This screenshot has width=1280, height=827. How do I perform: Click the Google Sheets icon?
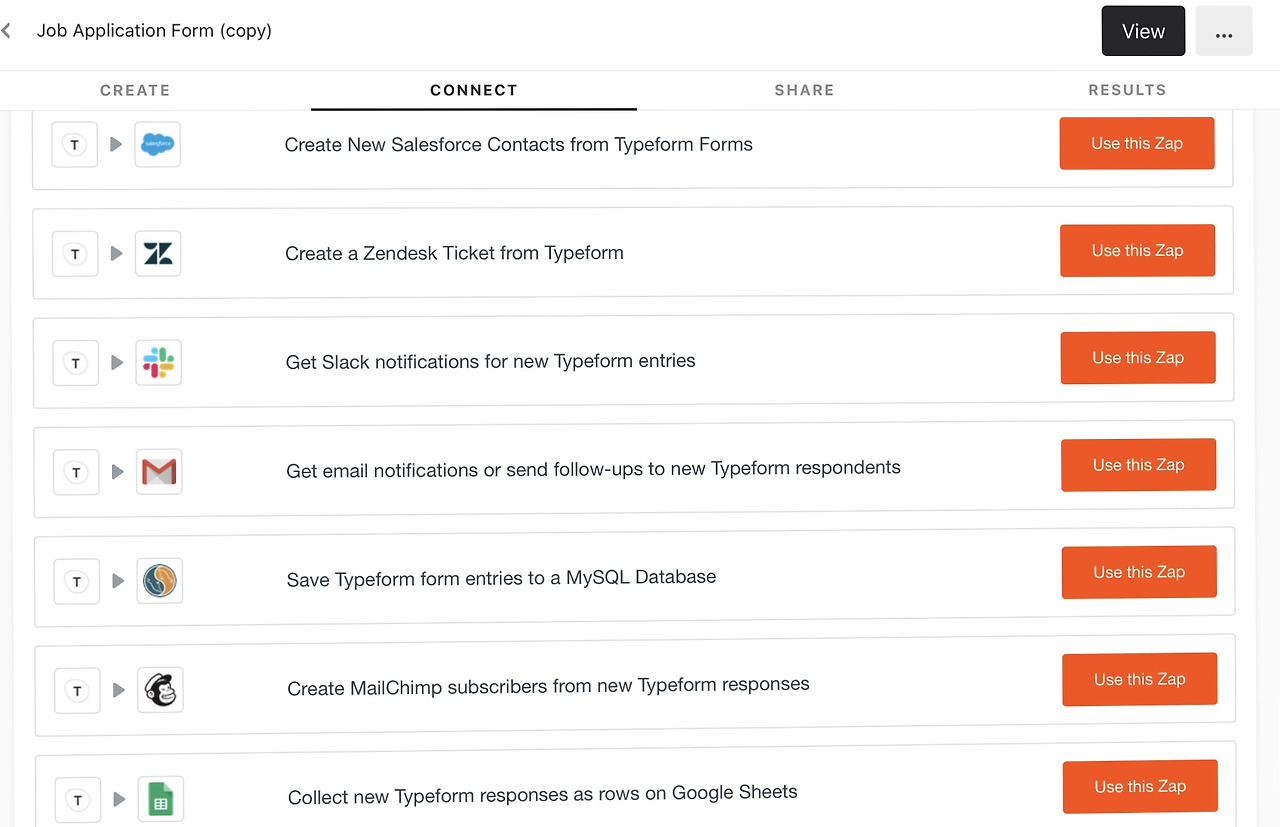click(x=161, y=799)
